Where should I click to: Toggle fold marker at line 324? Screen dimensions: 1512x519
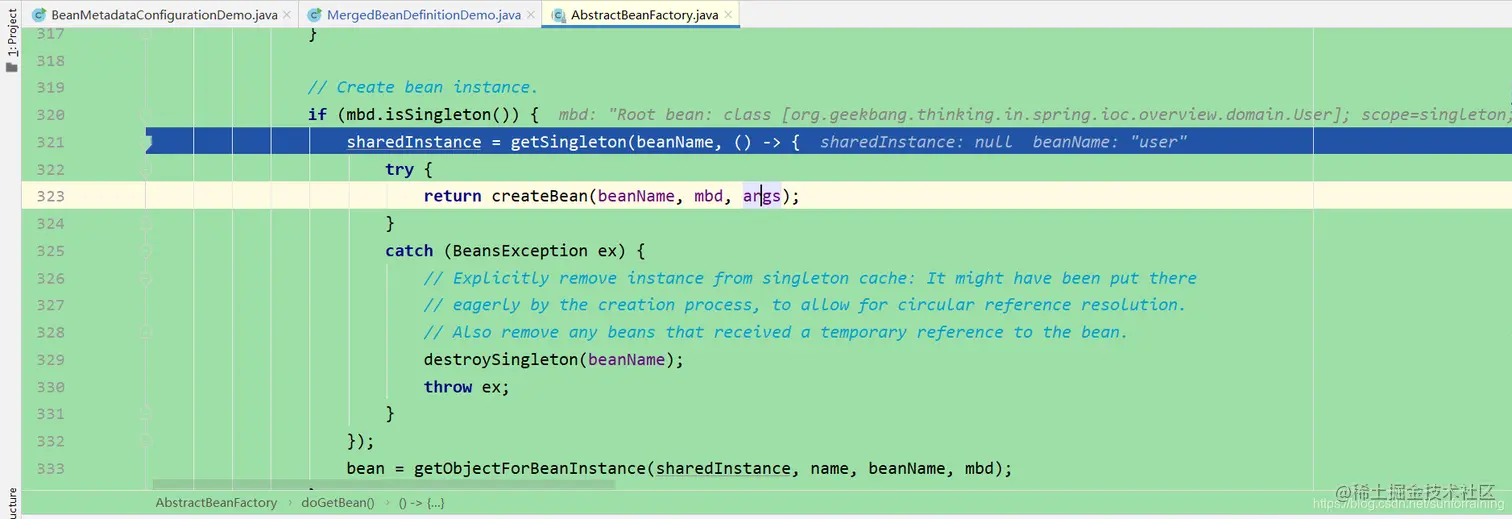[x=146, y=223]
